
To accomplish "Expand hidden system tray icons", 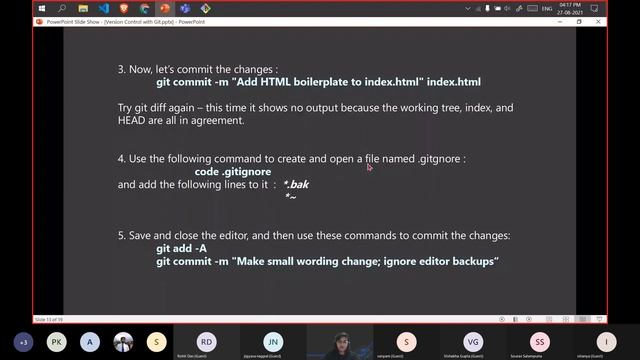I will [468, 9].
